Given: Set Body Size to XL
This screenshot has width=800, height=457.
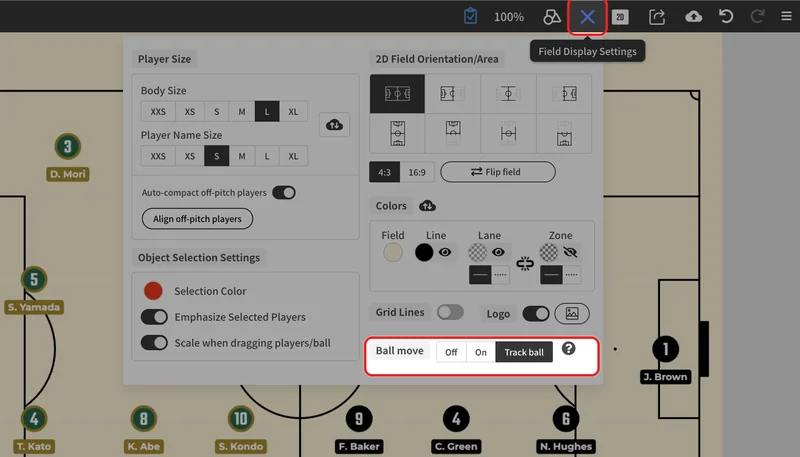Looking at the screenshot, I should pyautogui.click(x=293, y=112).
